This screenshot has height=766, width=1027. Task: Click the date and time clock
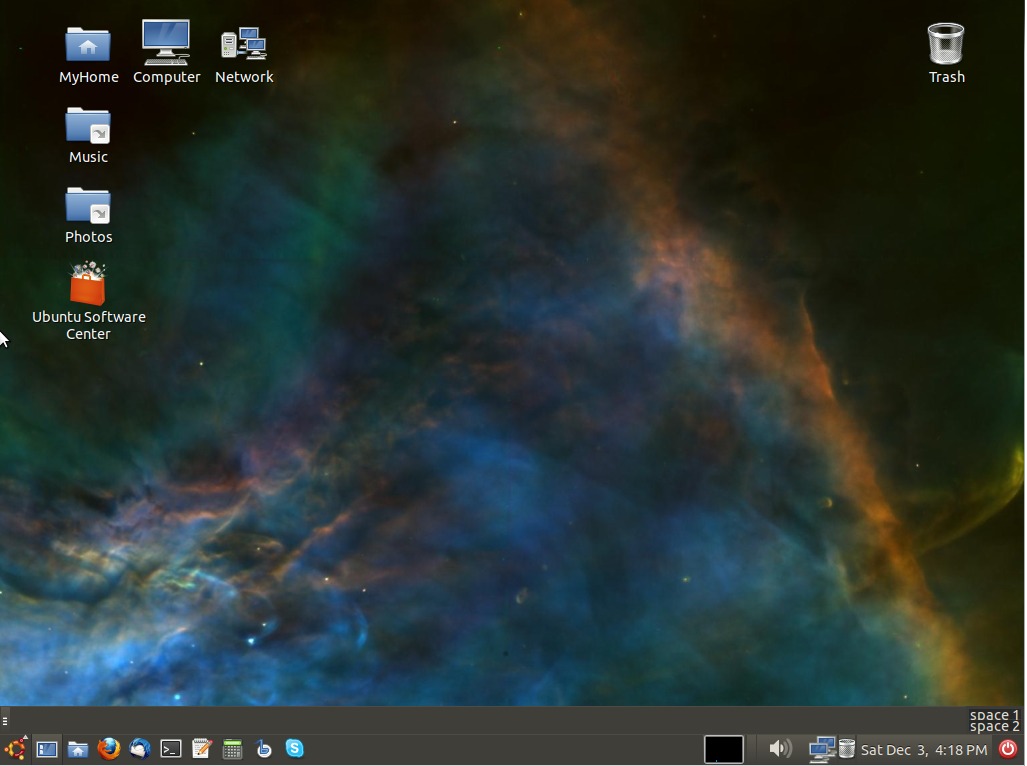[x=923, y=749]
